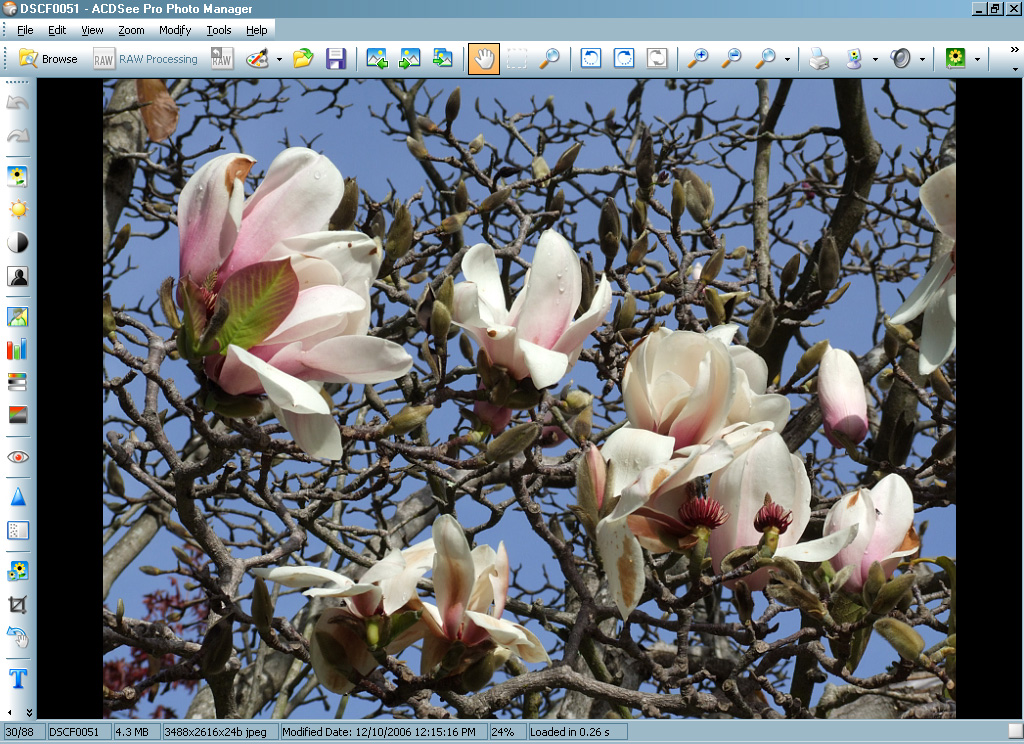Viewport: 1024px width, 744px height.
Task: Click the Print icon
Action: pos(819,59)
